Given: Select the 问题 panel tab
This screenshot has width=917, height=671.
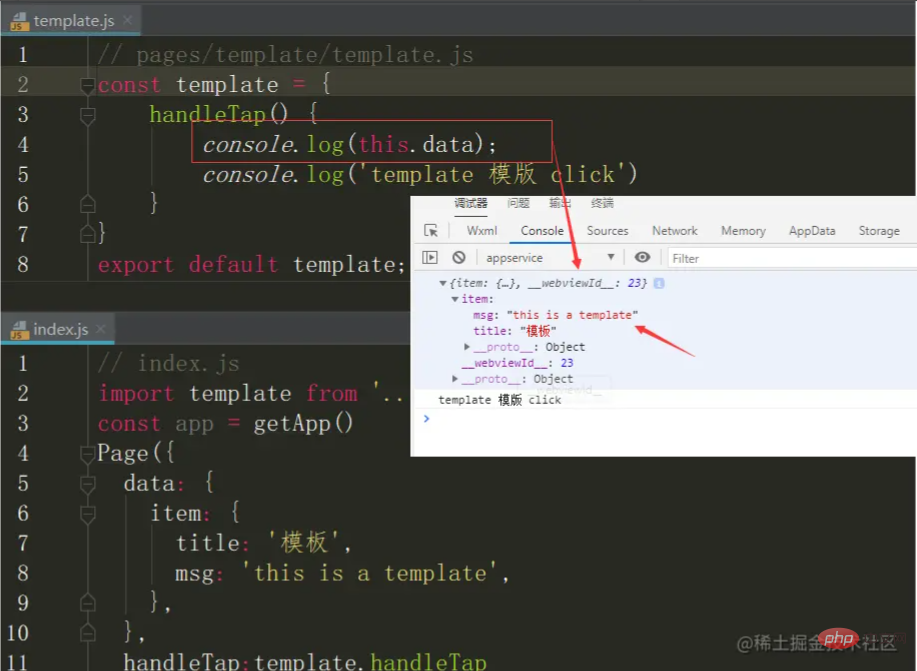Looking at the screenshot, I should coord(518,203).
